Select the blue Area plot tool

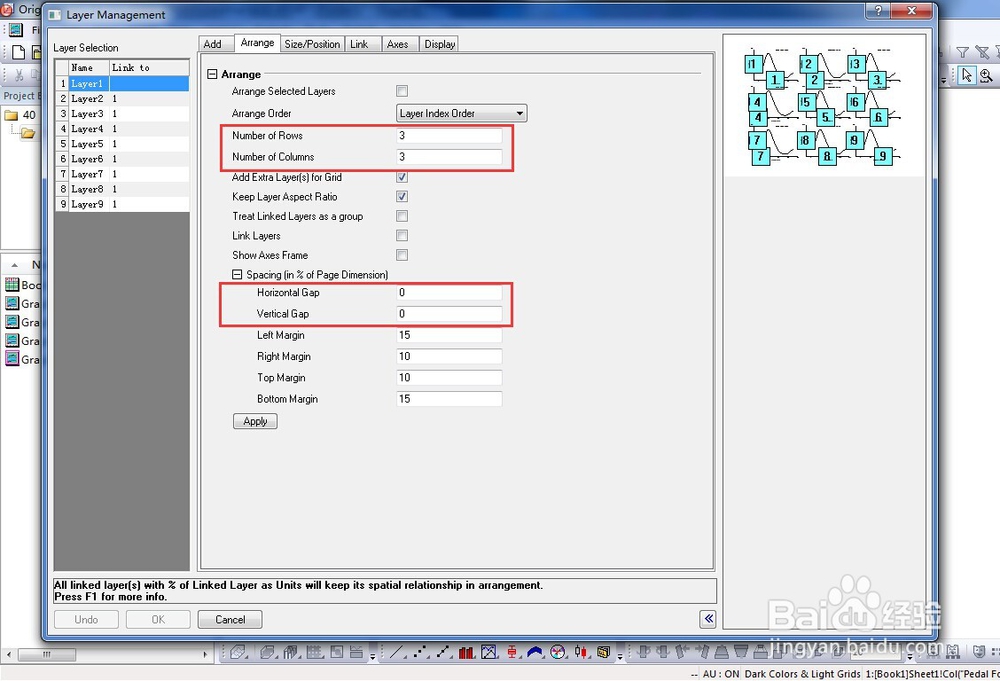[534, 652]
